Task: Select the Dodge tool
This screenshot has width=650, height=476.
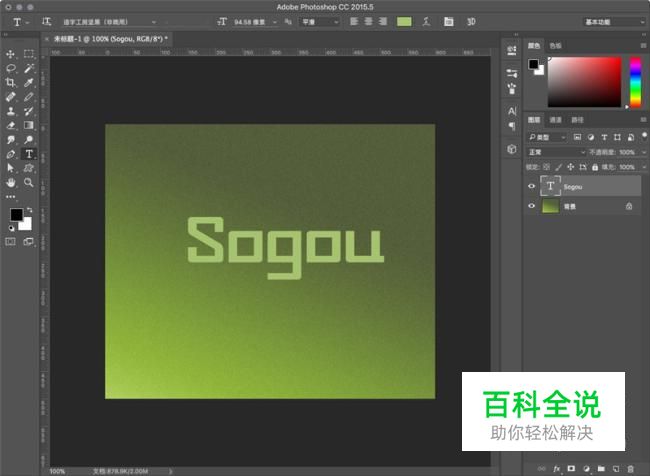Action: click(29, 140)
